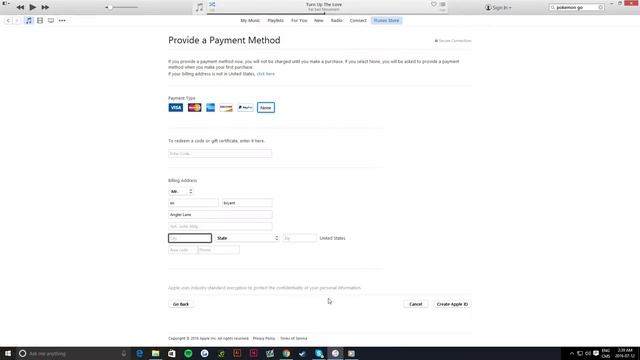This screenshot has height=360, width=640.
Task: Click the search field containing pokemon go
Action: point(576,7)
